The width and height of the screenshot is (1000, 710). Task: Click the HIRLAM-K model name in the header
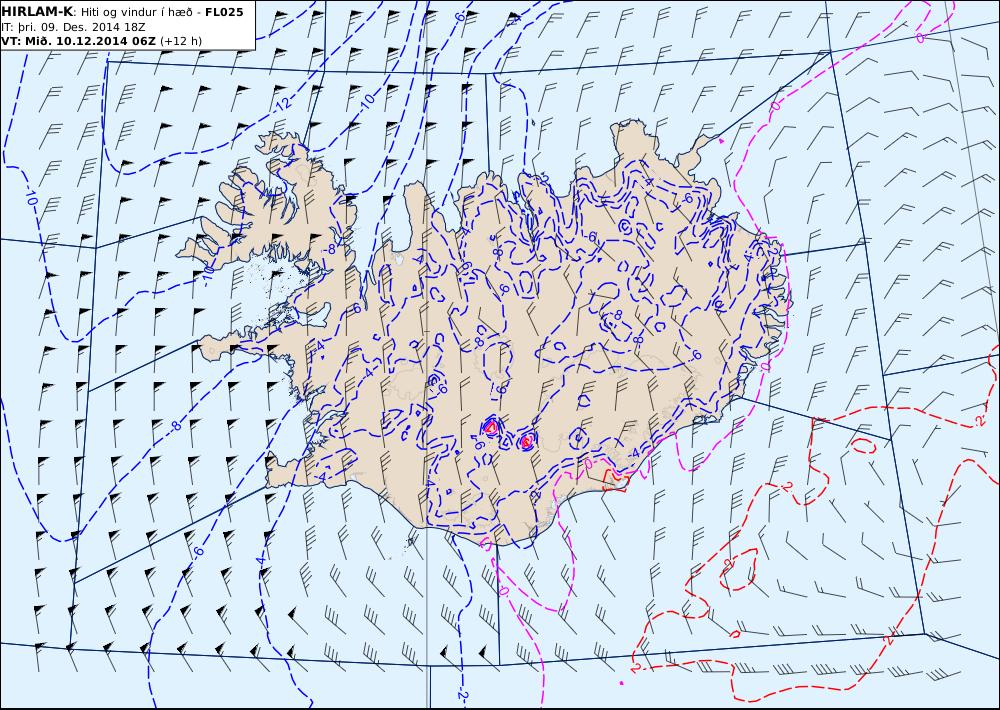(x=37, y=12)
